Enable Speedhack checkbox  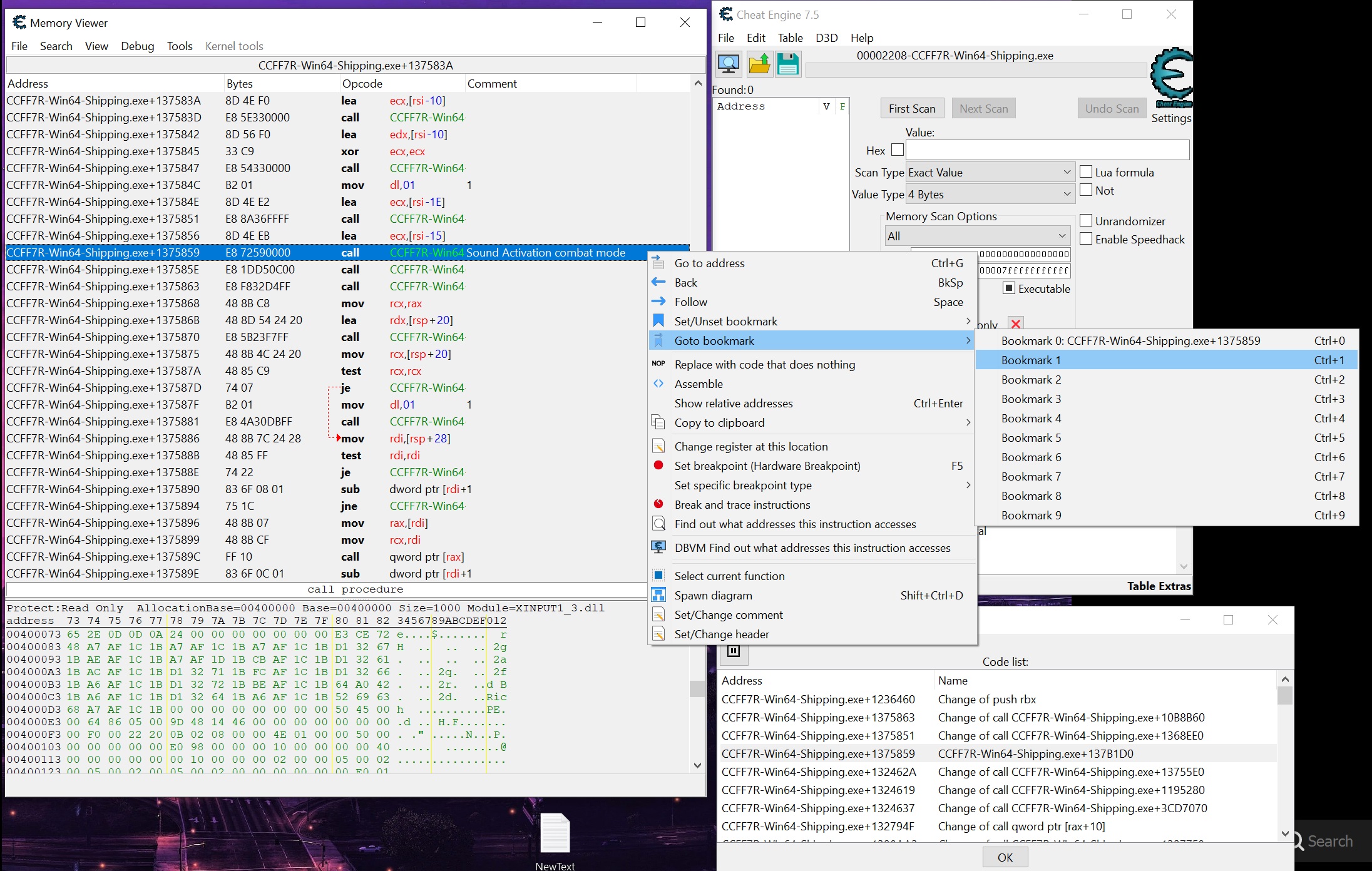click(1087, 239)
